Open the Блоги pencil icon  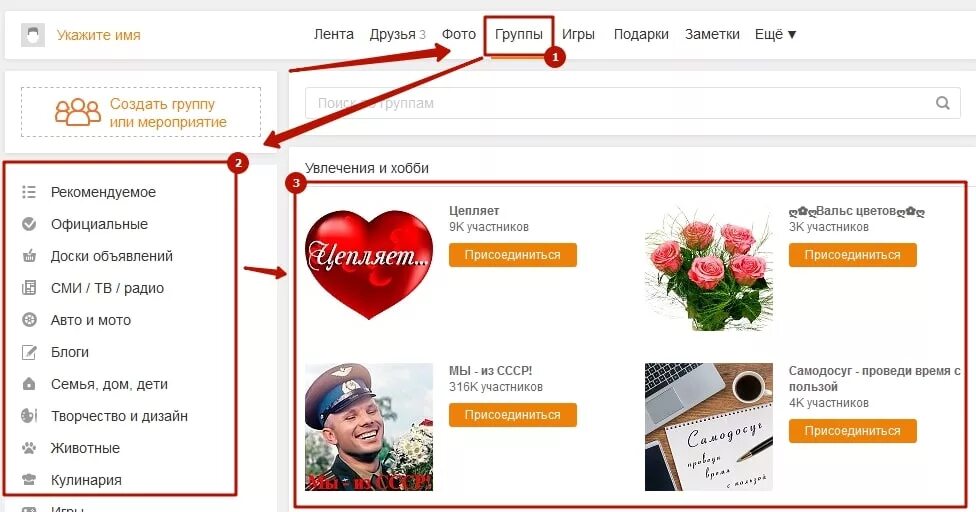[29, 352]
